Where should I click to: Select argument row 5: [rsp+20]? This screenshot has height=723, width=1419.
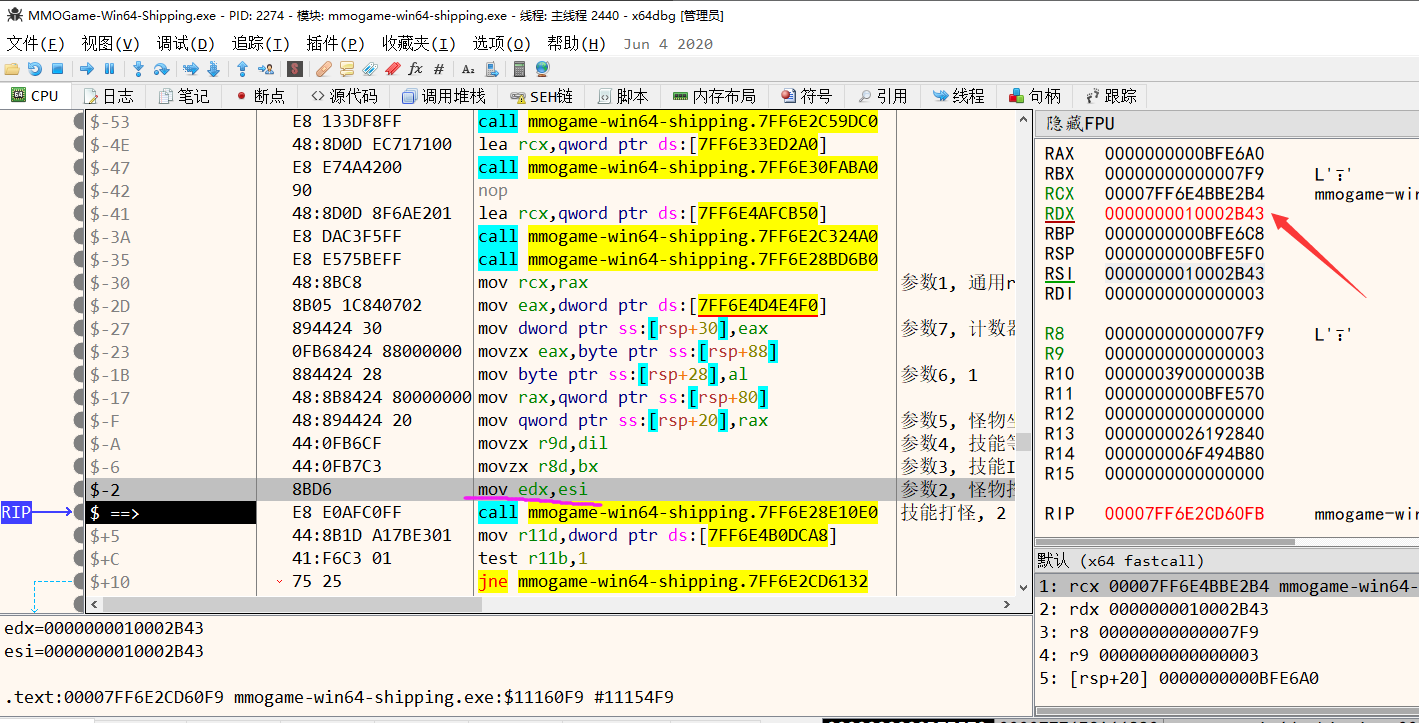pos(1227,678)
